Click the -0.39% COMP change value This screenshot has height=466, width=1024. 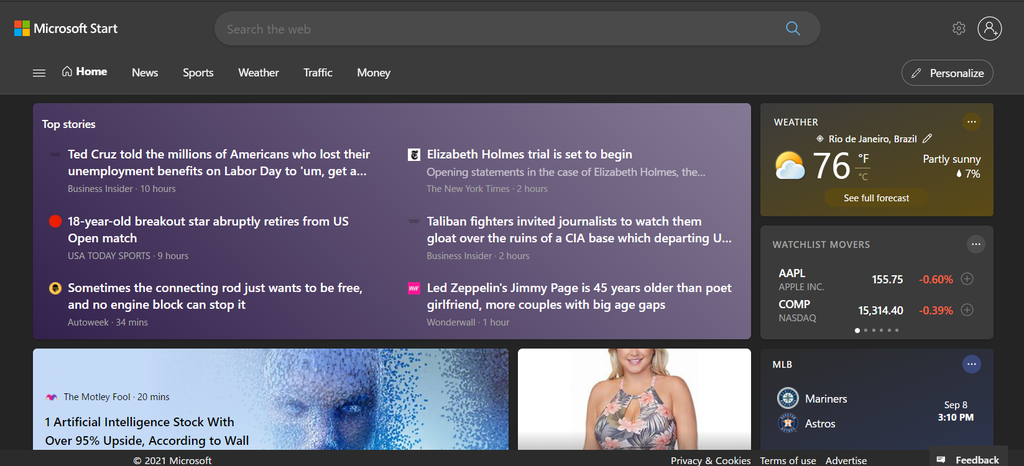936,310
